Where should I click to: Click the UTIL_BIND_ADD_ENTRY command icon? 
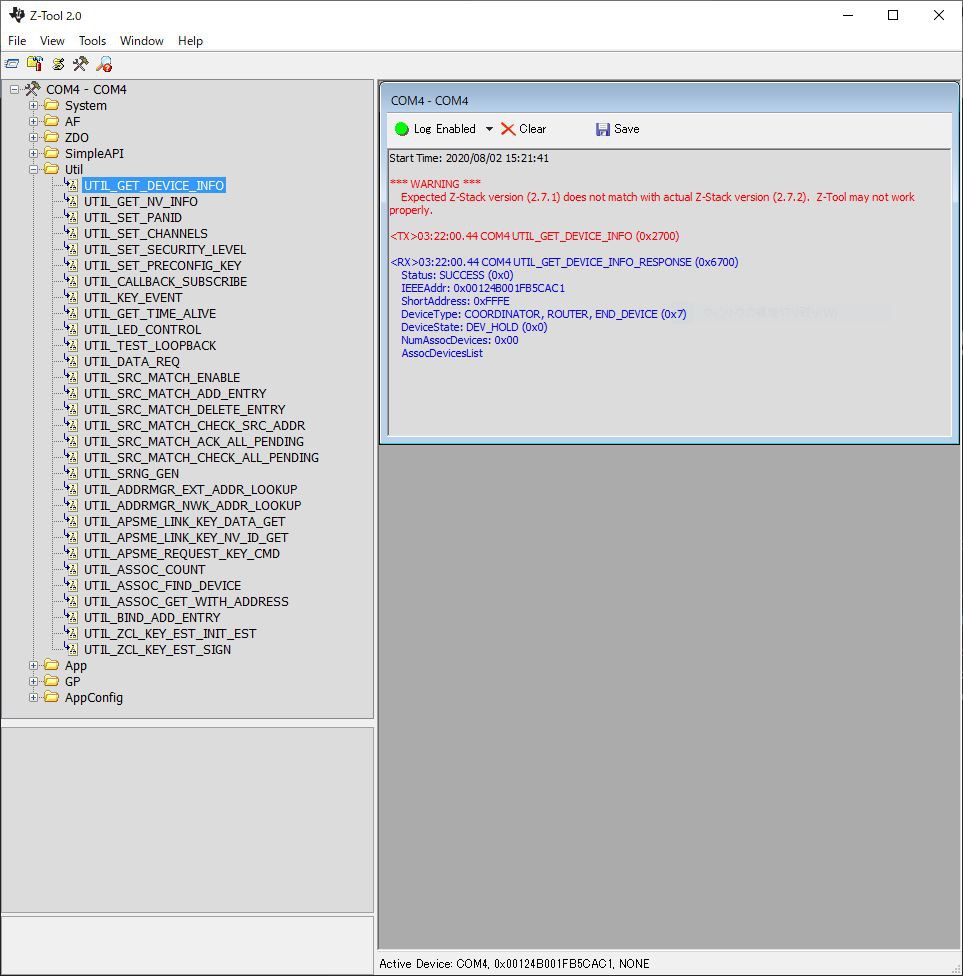[x=72, y=617]
